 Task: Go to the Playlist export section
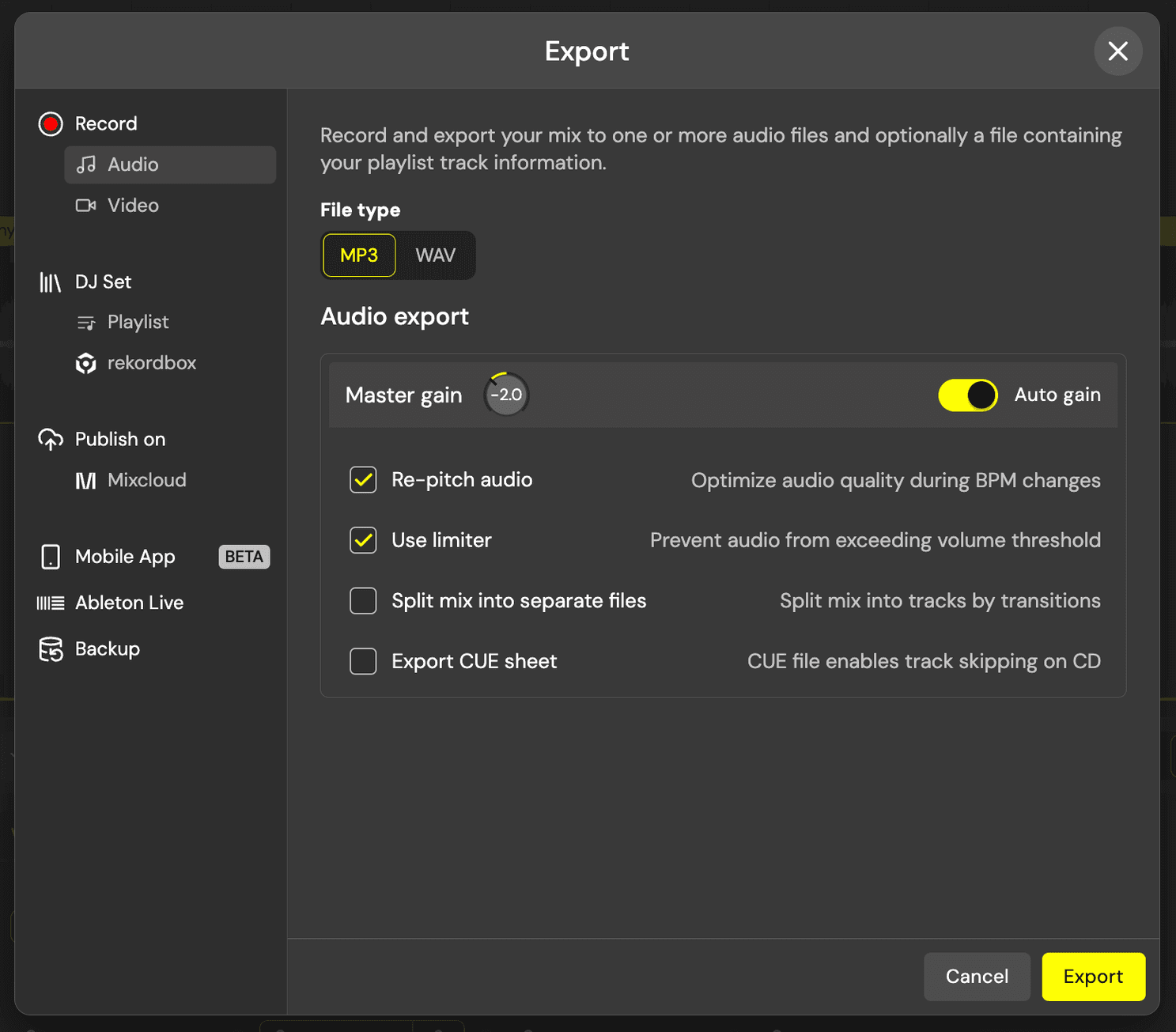(x=138, y=323)
